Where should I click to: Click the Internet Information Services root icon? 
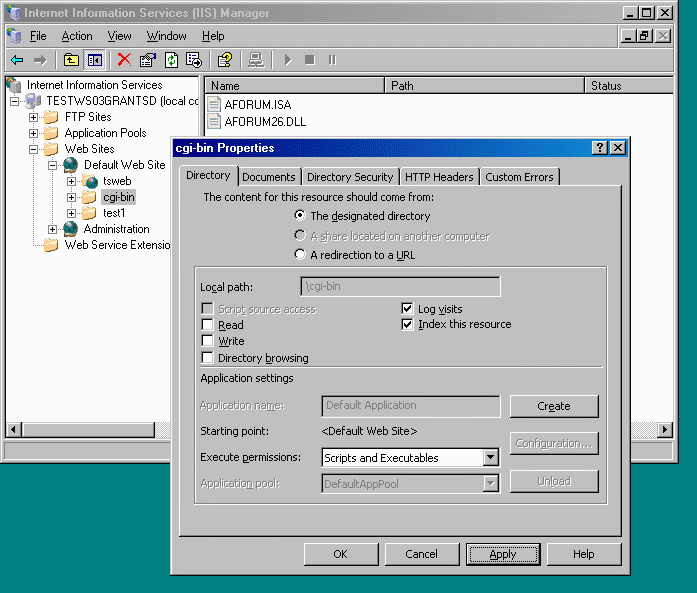pyautogui.click(x=14, y=84)
